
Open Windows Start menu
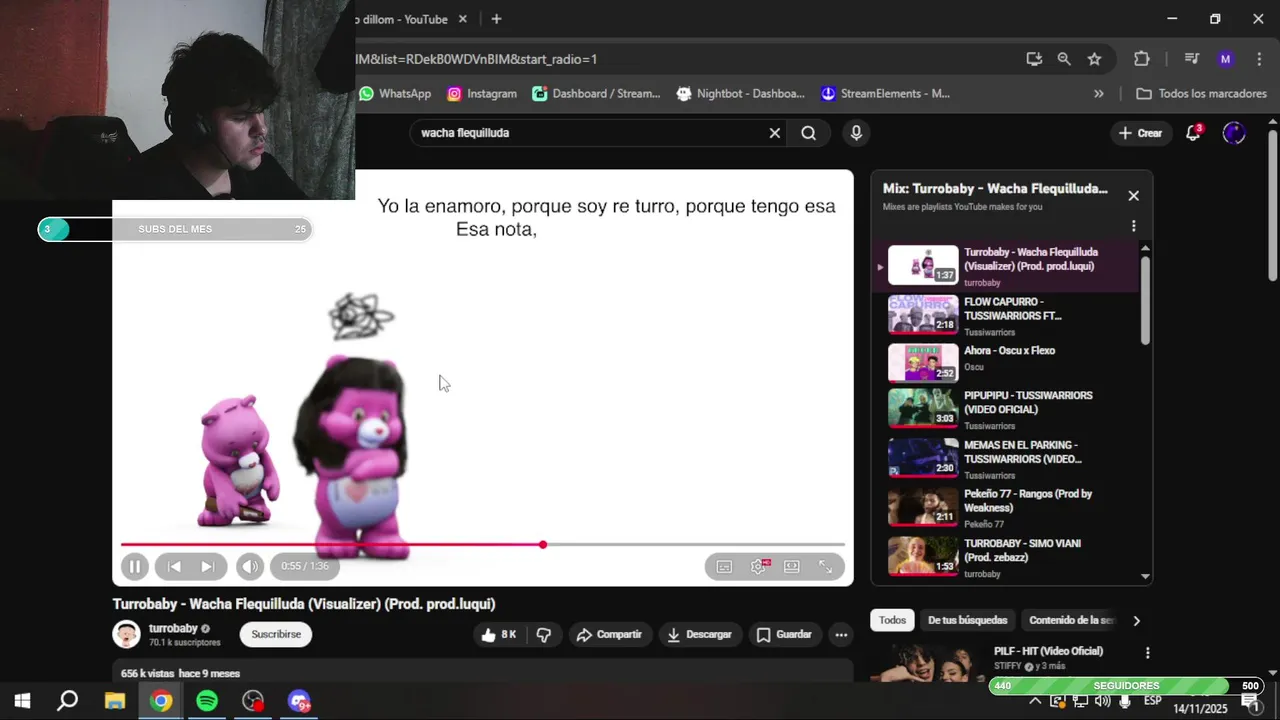[22, 701]
